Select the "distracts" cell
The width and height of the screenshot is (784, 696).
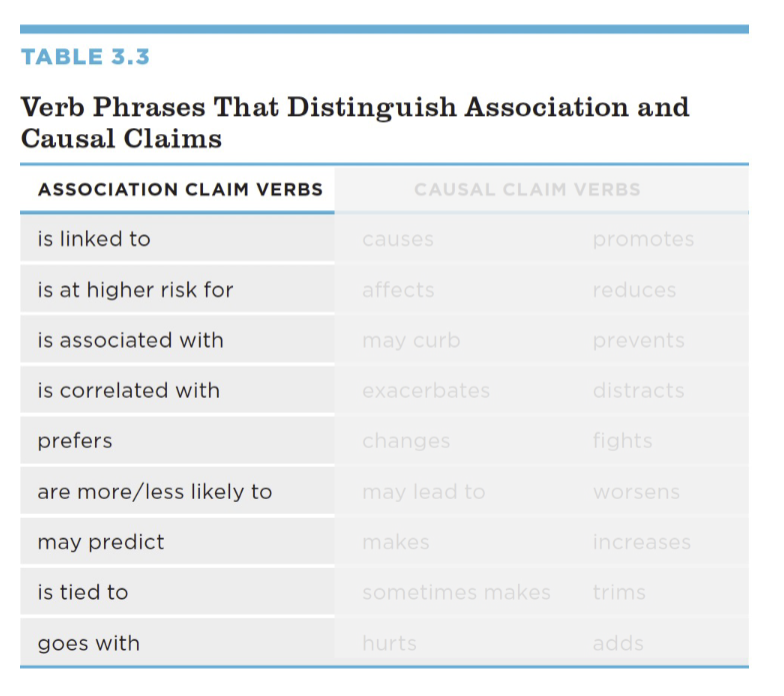tap(638, 390)
